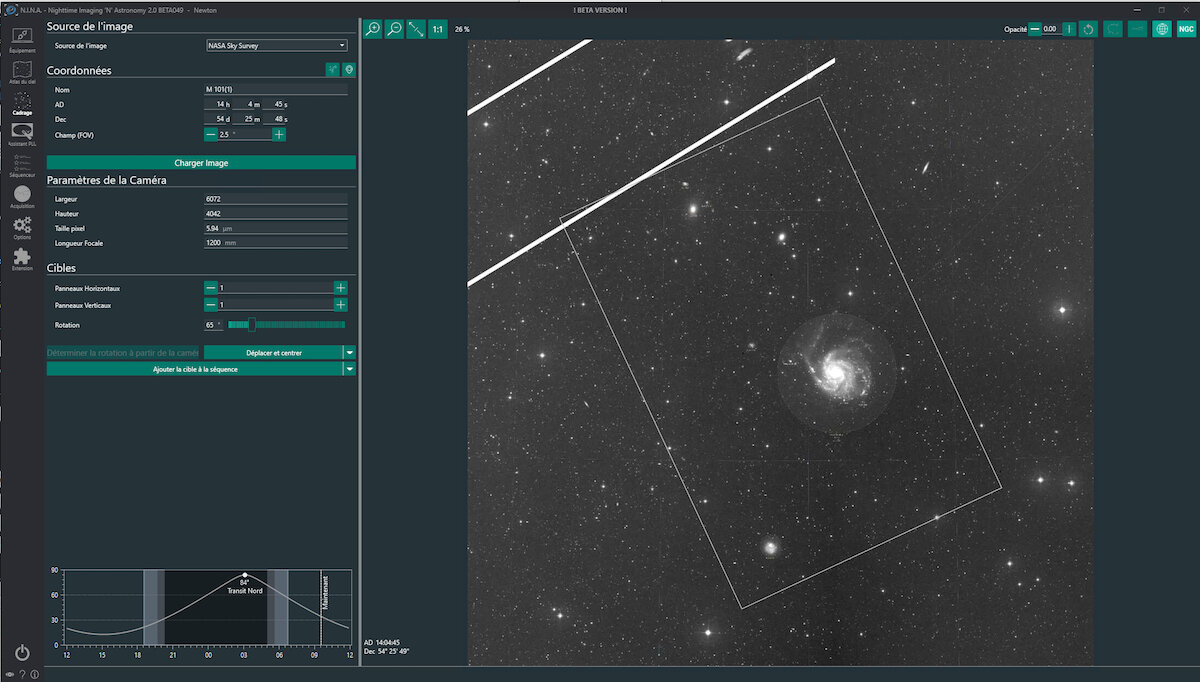
Task: Switch to the Séquenceur tab
Action: click(22, 164)
